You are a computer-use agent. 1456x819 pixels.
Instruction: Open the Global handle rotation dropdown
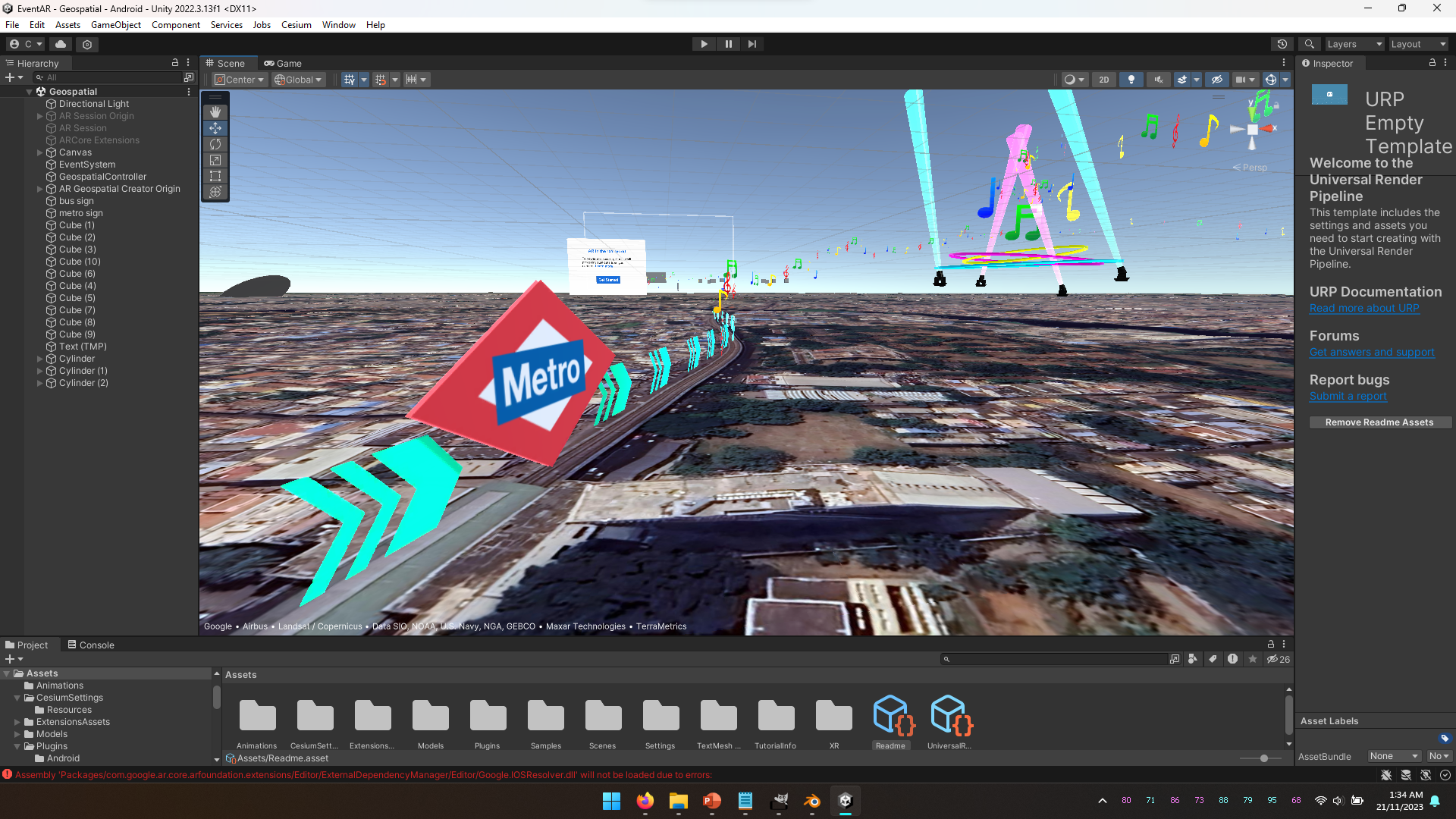tap(299, 80)
